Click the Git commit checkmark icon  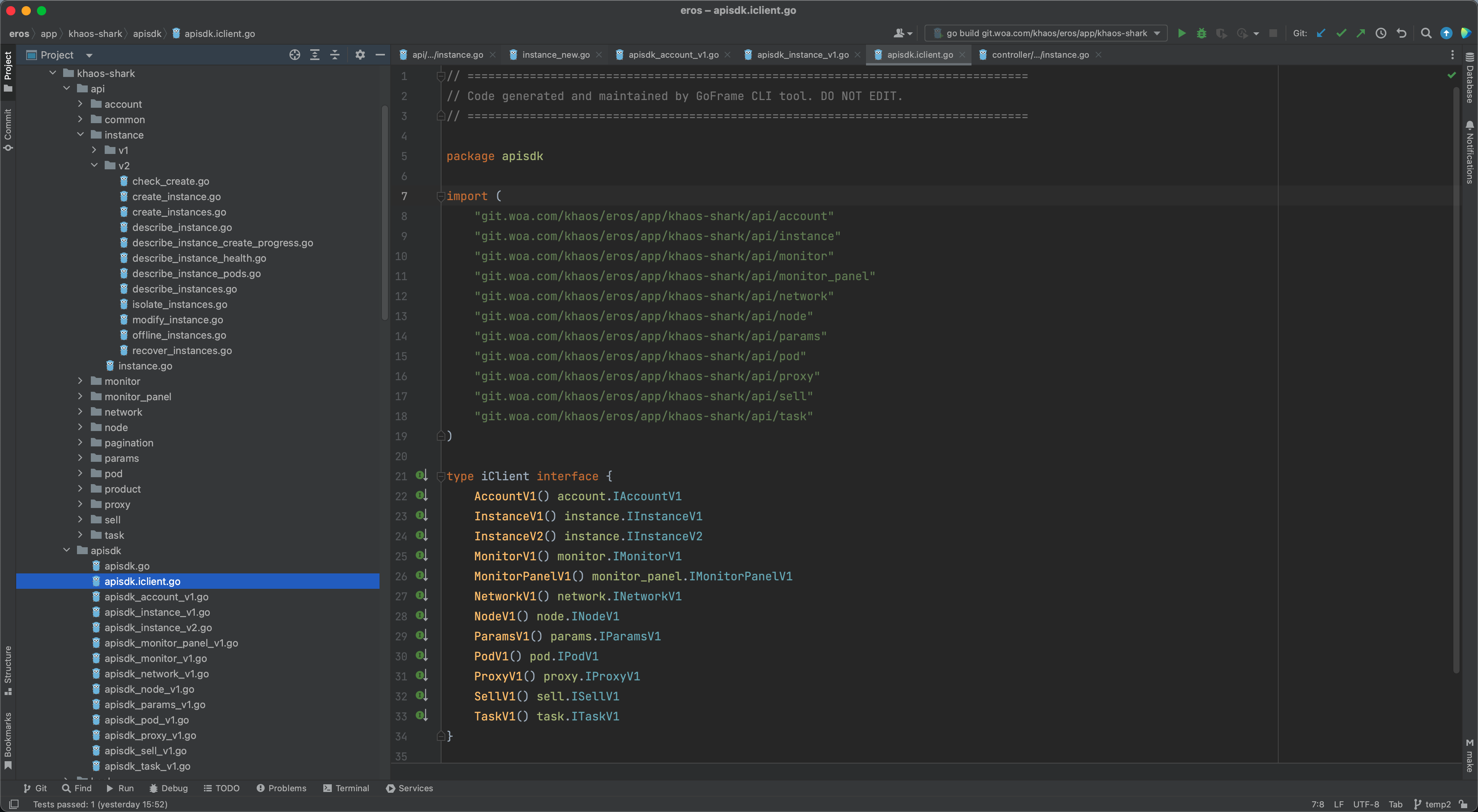coord(1341,33)
